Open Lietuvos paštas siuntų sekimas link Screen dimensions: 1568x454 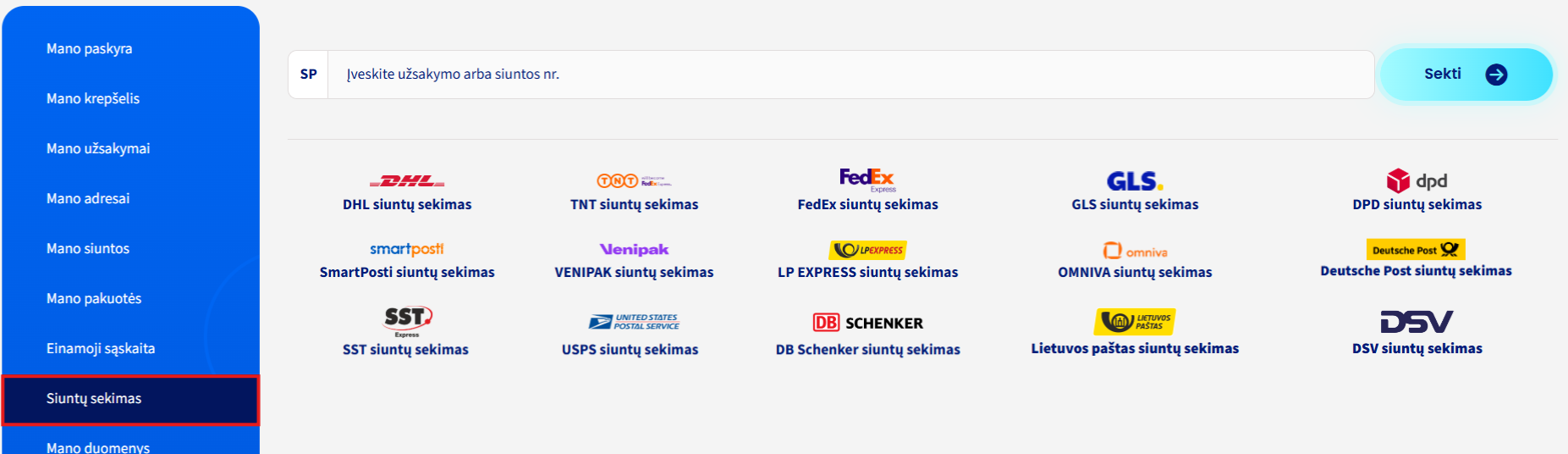coord(1135,348)
